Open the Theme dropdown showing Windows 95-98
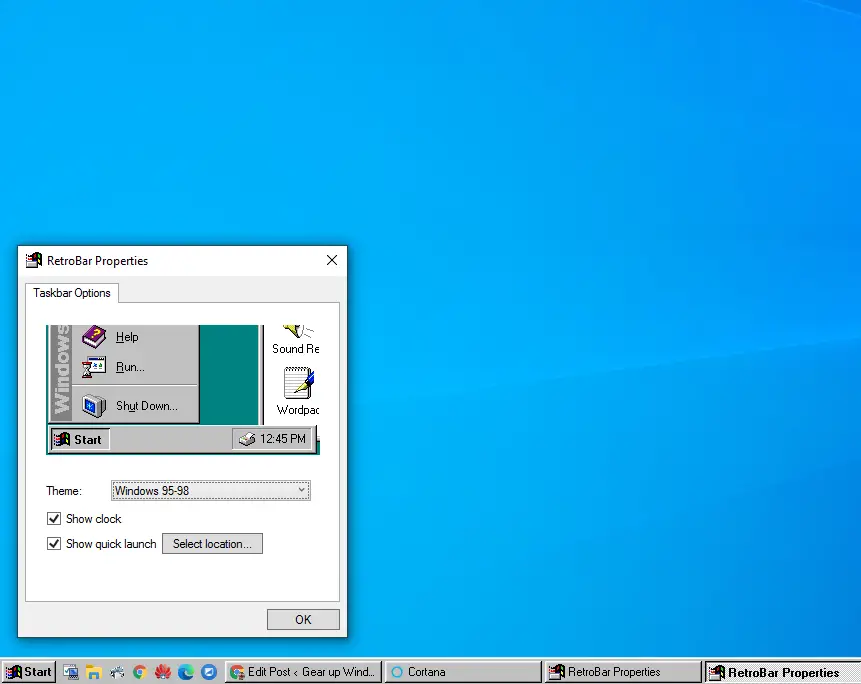Screen dimensions: 861x684 tap(211, 490)
